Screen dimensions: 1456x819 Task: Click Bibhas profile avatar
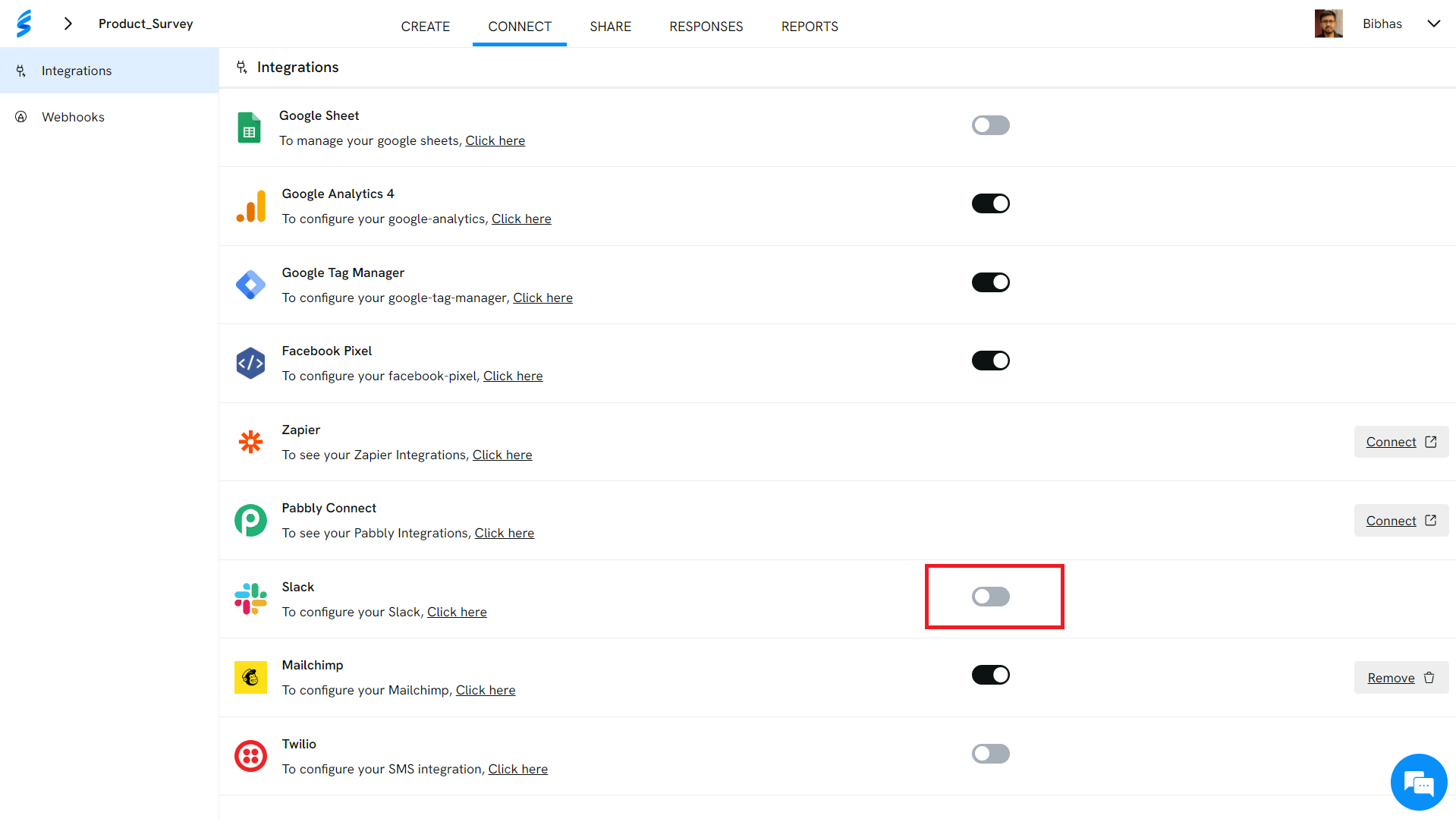click(x=1329, y=24)
